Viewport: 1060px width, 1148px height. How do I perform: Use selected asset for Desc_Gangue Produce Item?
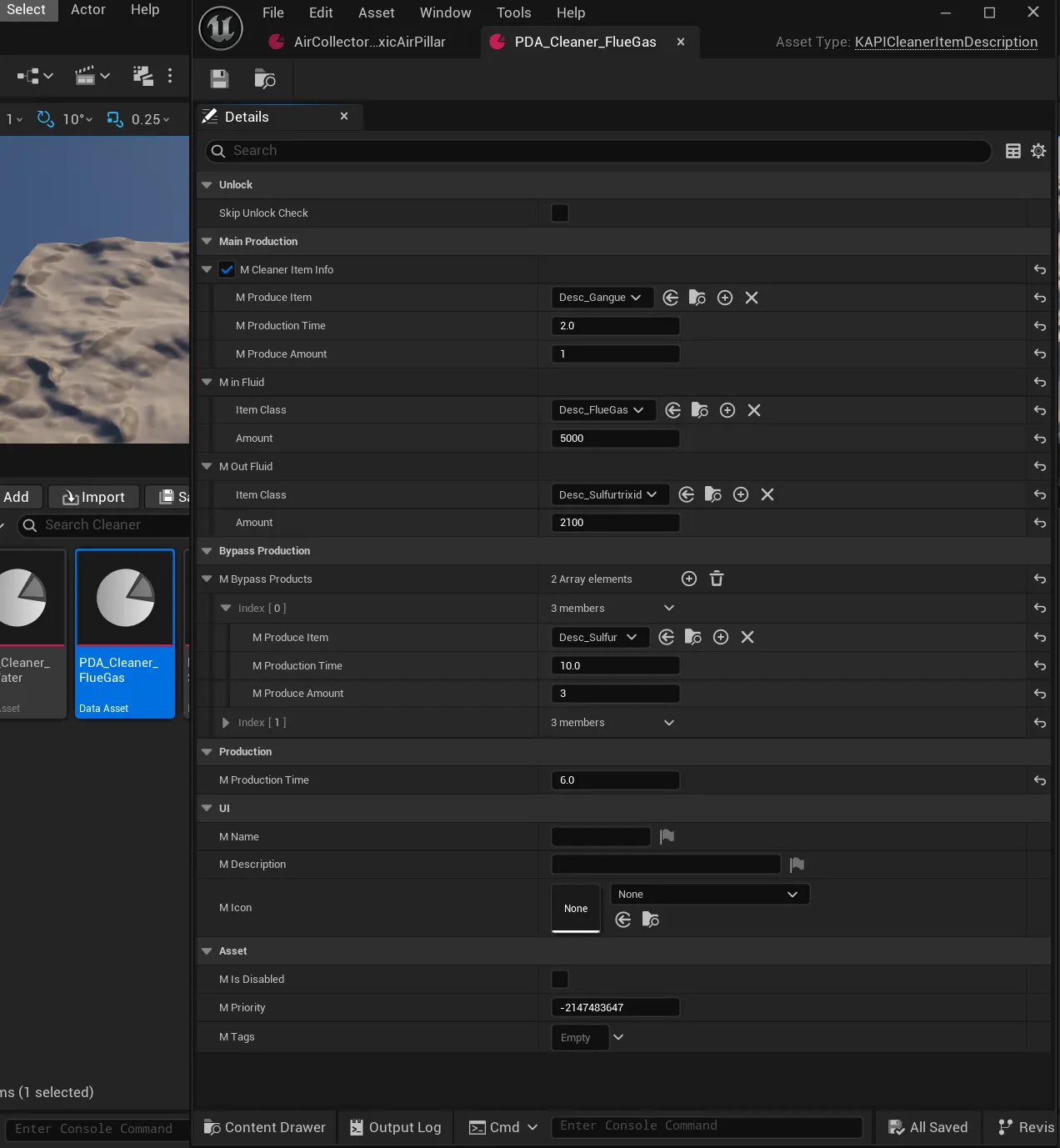[x=671, y=298]
